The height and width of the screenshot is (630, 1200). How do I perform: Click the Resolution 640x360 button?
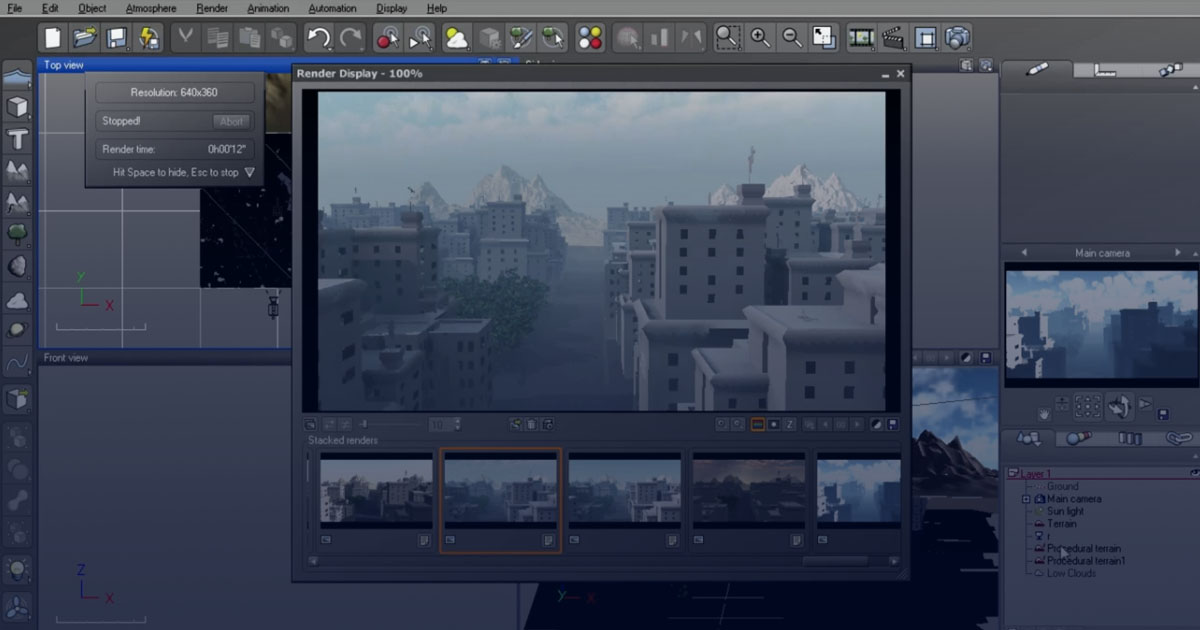tap(174, 91)
